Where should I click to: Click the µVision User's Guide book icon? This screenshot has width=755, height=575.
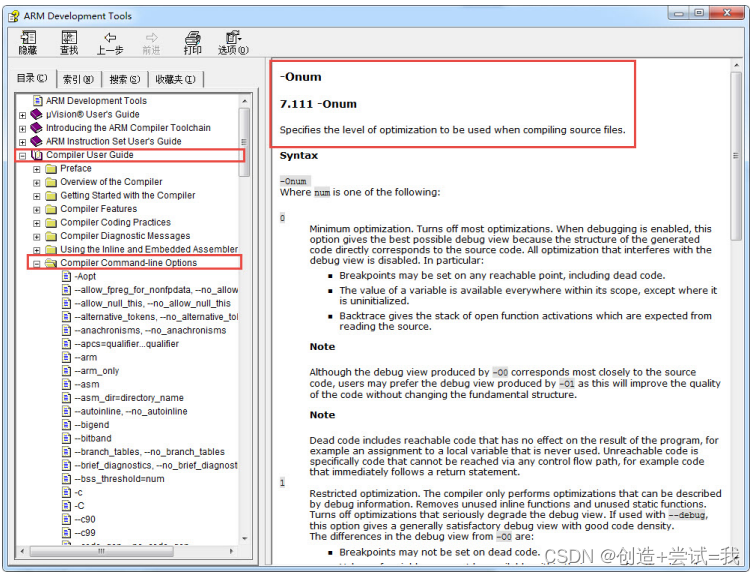coord(37,115)
